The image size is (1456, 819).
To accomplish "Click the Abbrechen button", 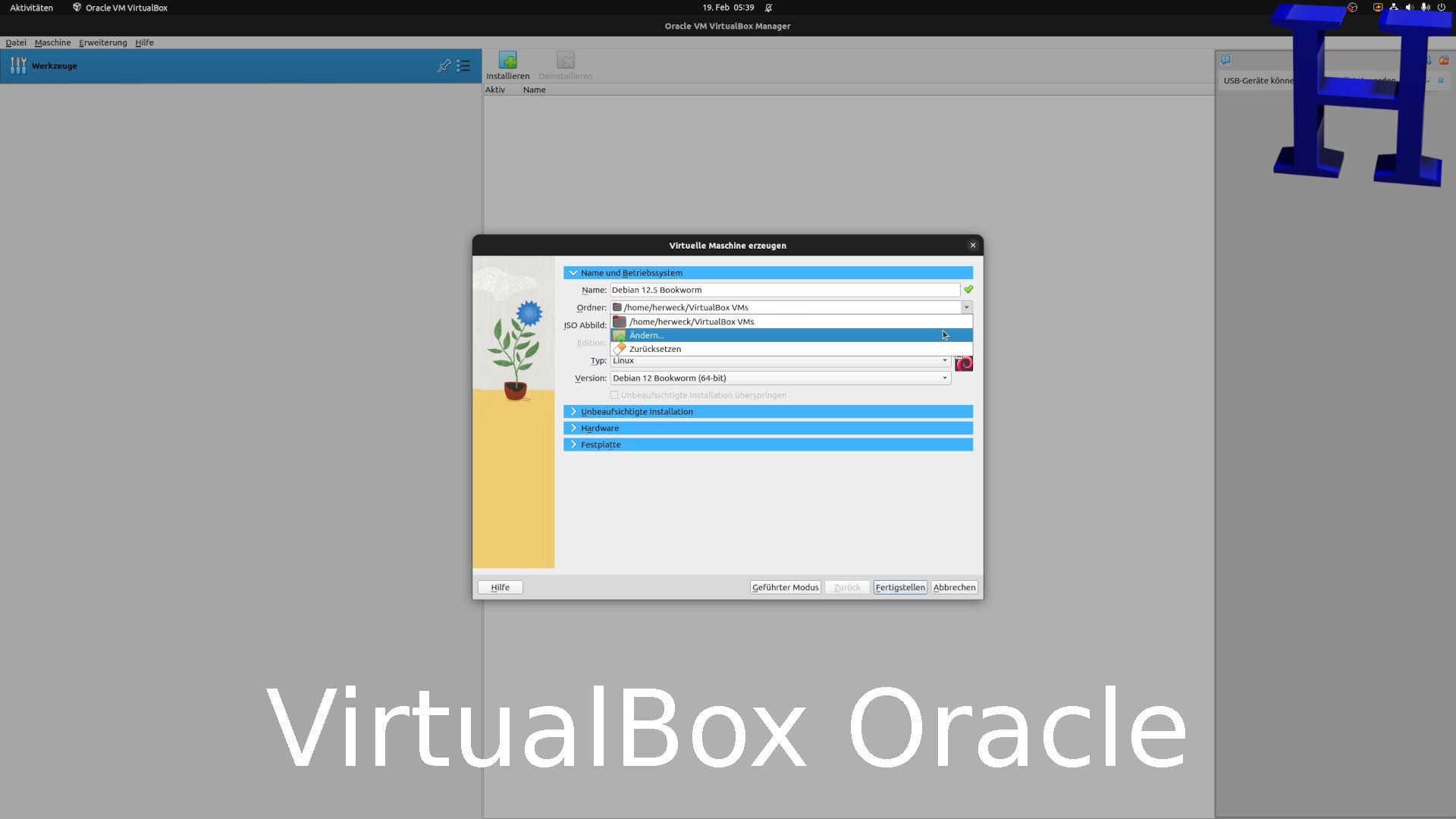I will 954,587.
